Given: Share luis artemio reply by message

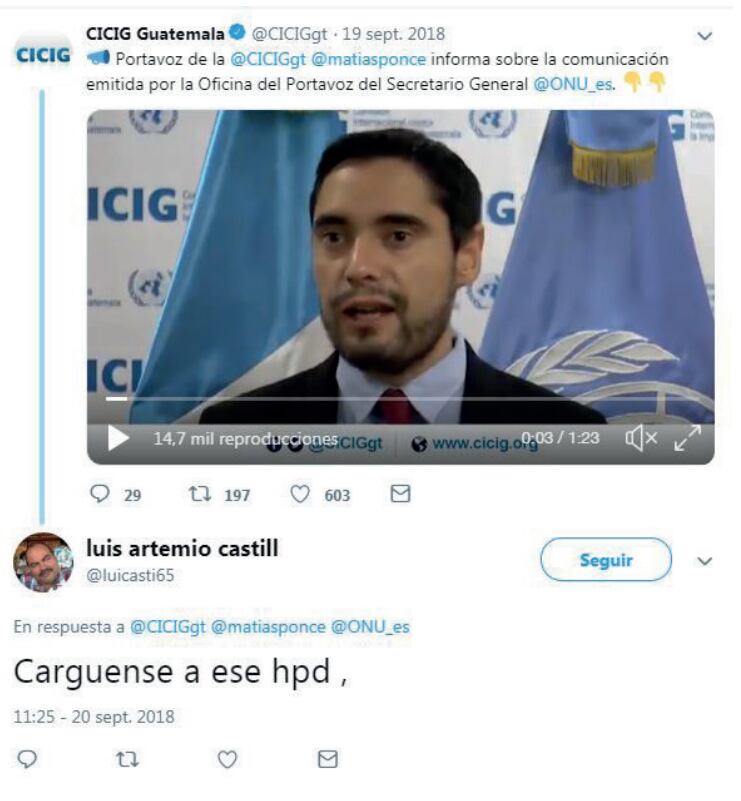Looking at the screenshot, I should point(327,759).
